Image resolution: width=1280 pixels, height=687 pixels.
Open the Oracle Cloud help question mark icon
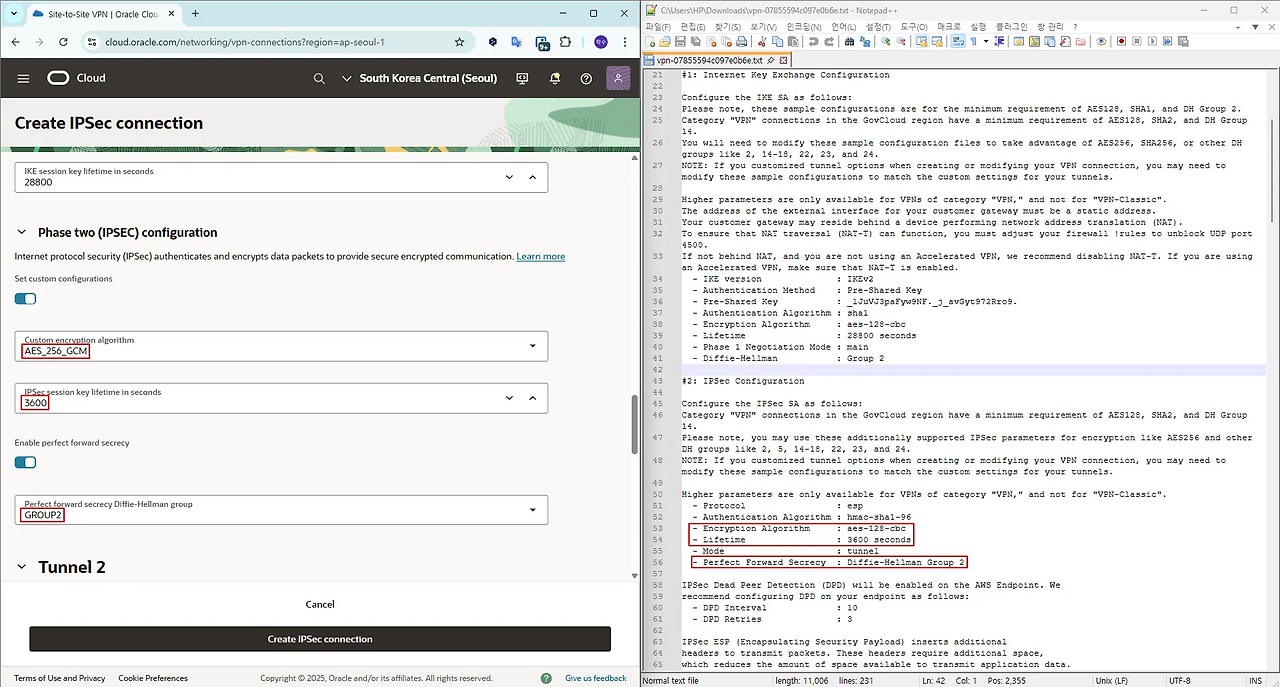(586, 78)
